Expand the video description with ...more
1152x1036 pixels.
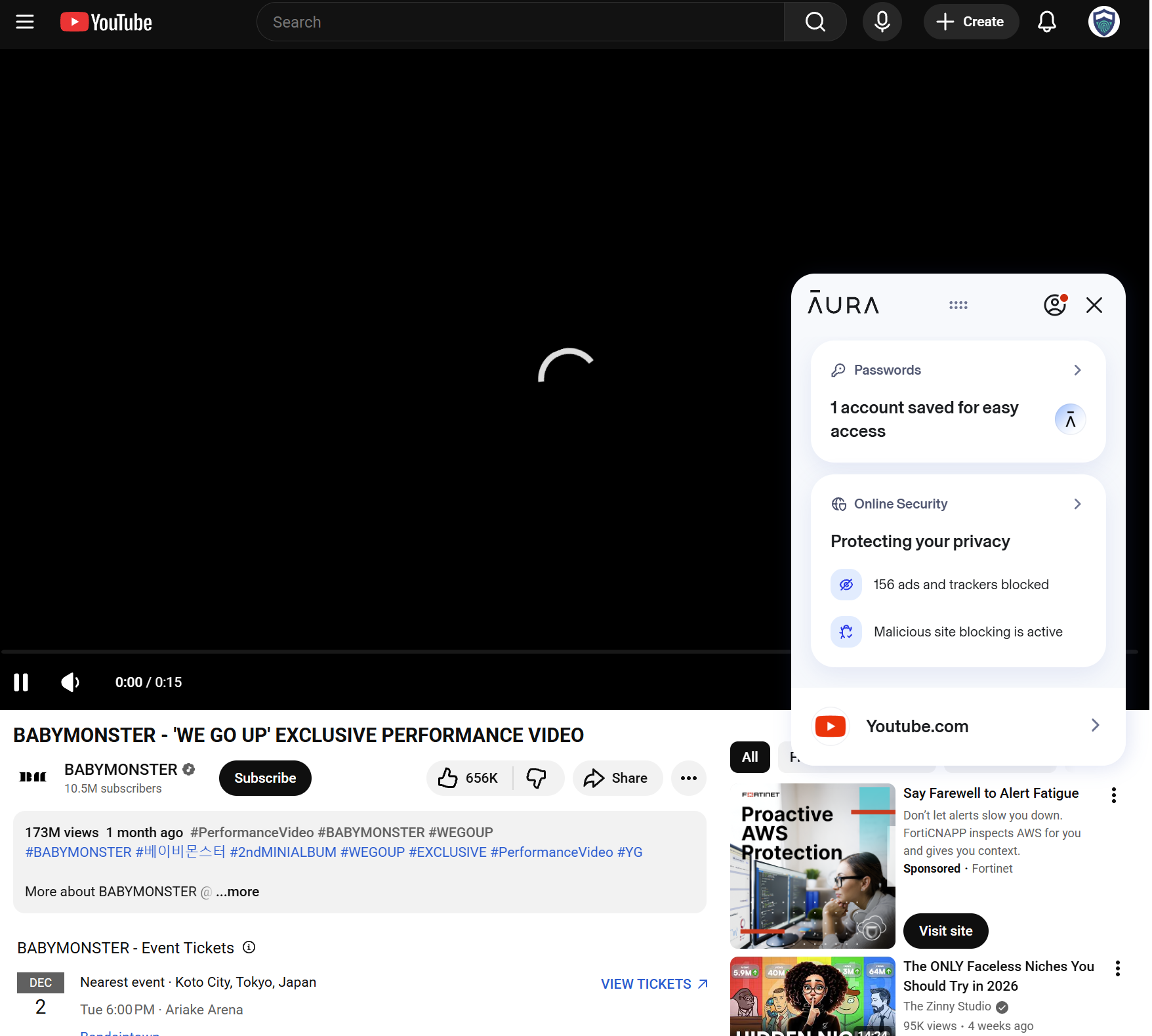click(x=237, y=892)
